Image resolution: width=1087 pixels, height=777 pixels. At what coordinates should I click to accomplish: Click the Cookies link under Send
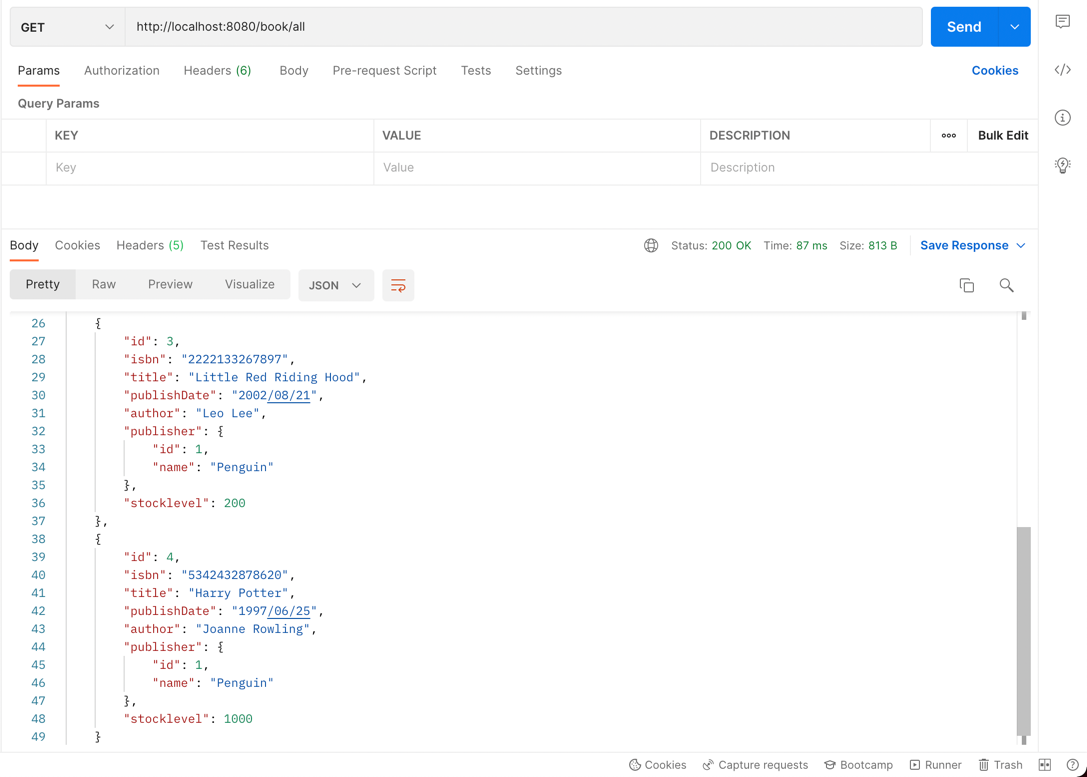(994, 71)
